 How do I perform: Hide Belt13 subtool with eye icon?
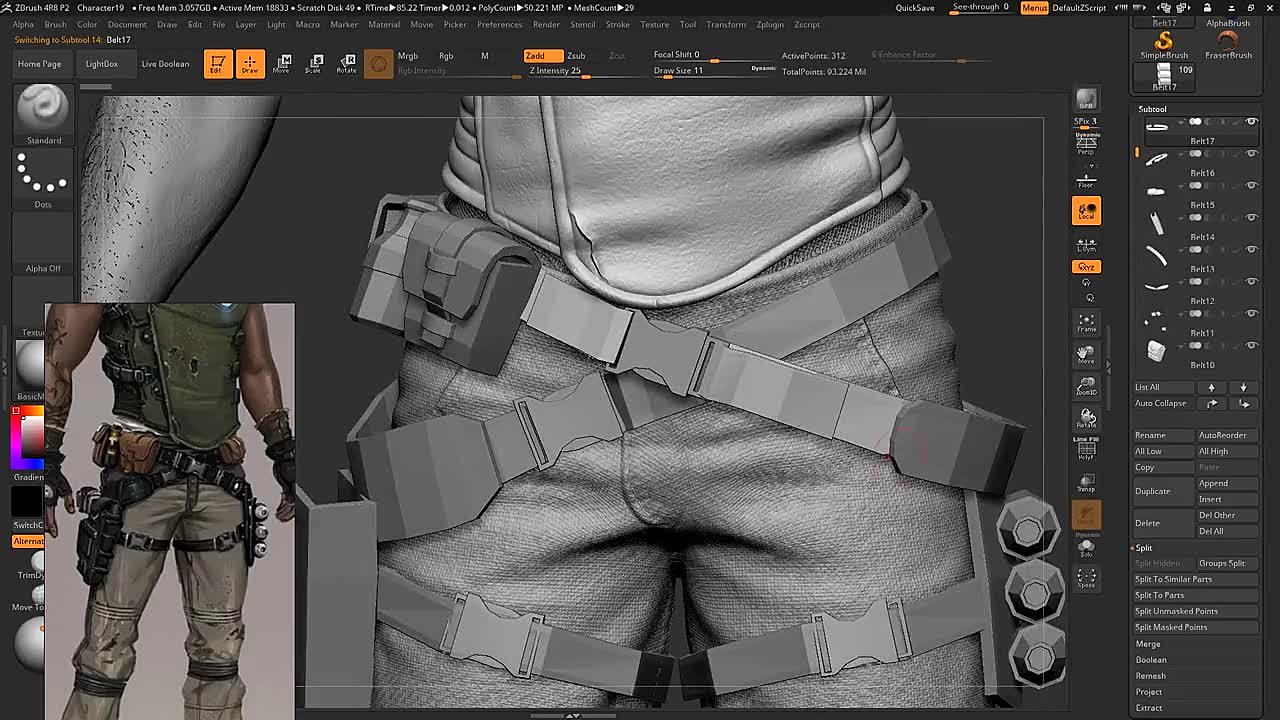point(1251,250)
